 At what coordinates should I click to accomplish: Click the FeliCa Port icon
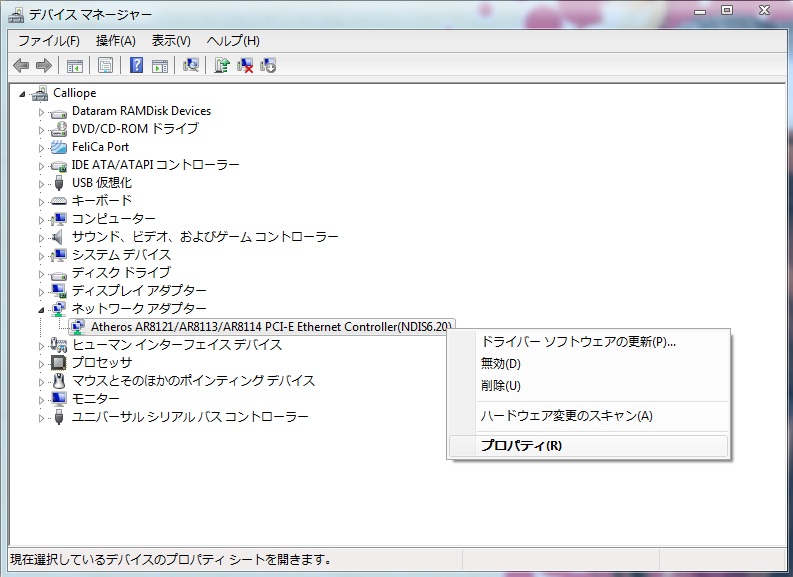(x=59, y=147)
